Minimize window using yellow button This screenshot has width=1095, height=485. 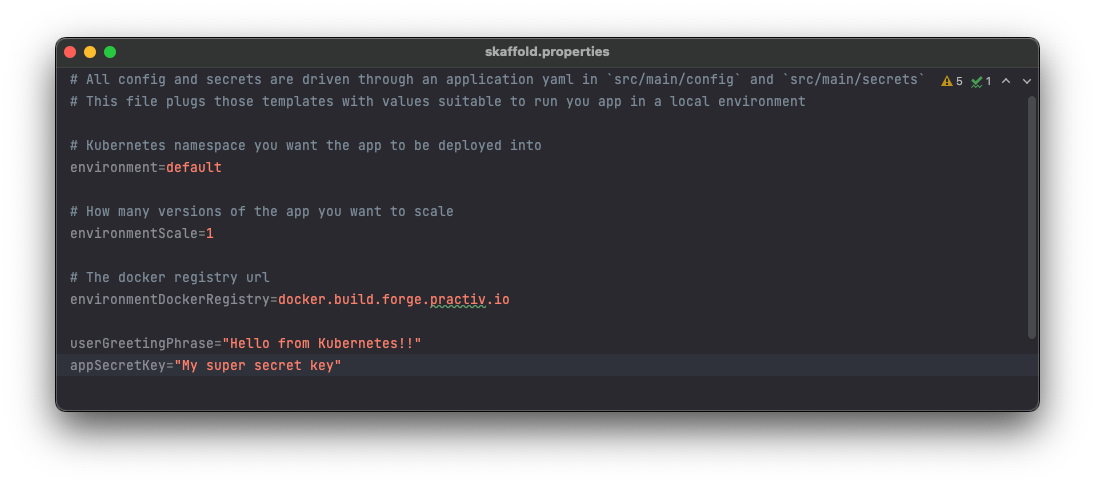point(90,52)
